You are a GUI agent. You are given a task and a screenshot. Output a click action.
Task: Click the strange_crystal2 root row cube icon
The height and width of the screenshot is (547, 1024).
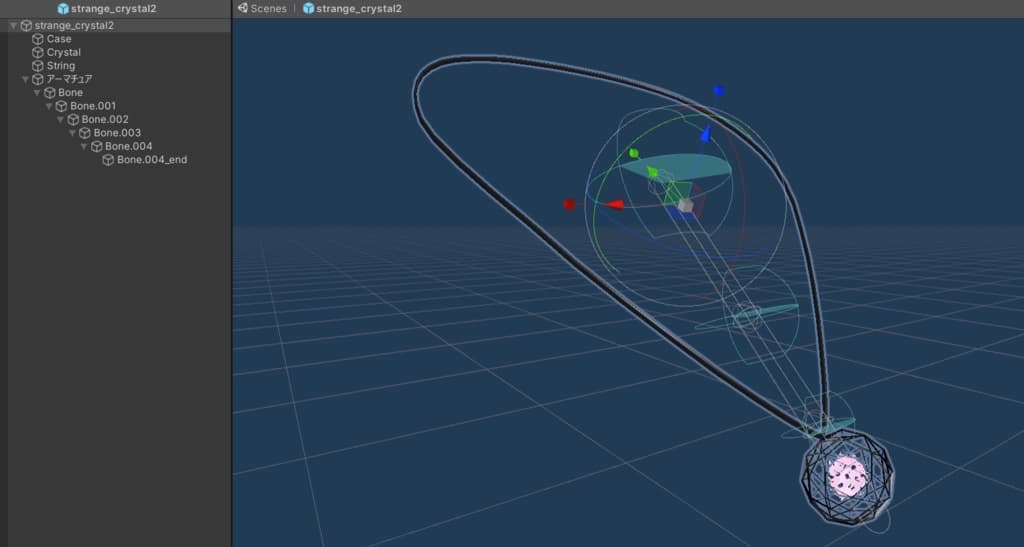tap(26, 25)
